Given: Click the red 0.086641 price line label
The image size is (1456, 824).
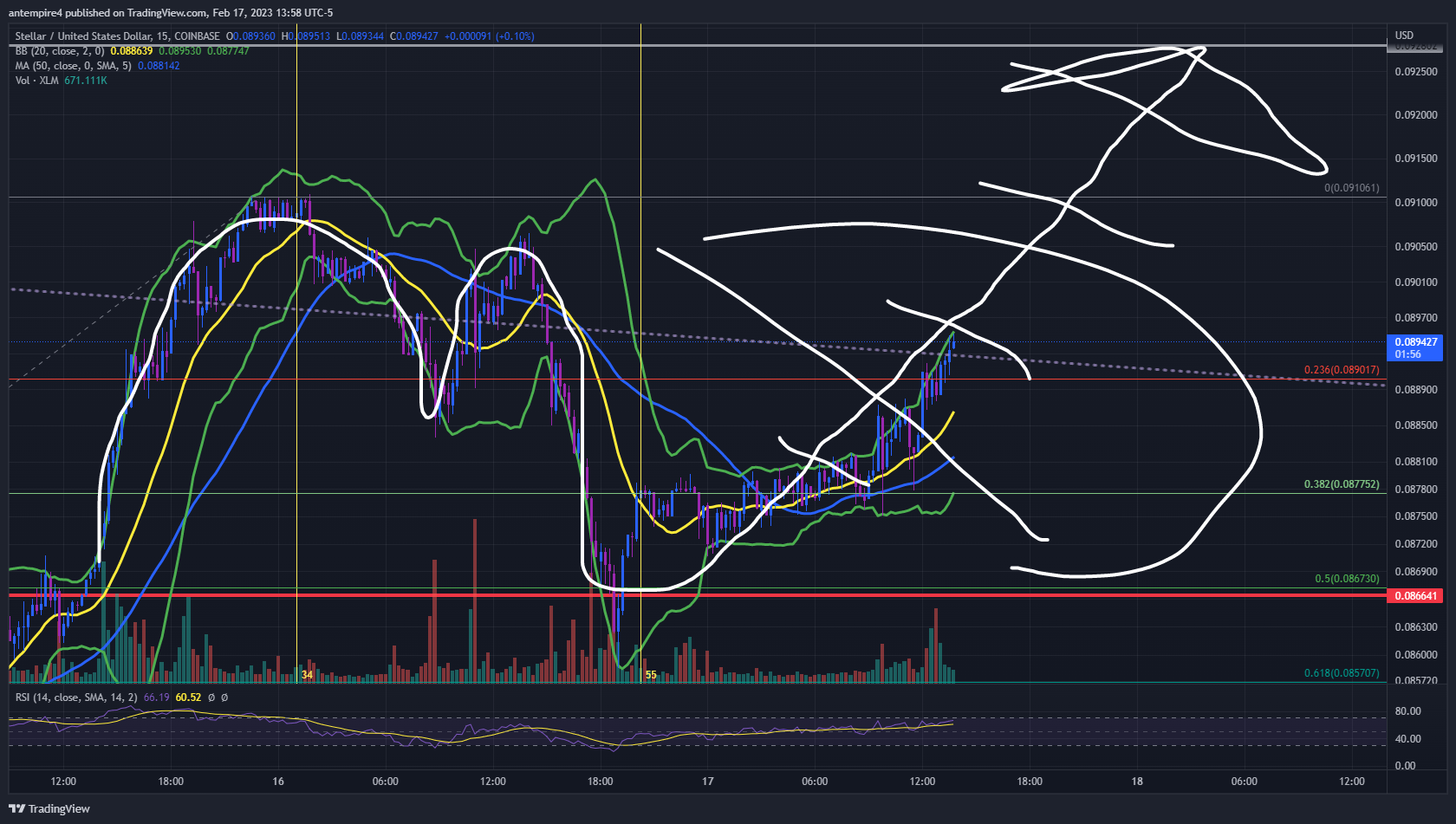Looking at the screenshot, I should click(1416, 596).
